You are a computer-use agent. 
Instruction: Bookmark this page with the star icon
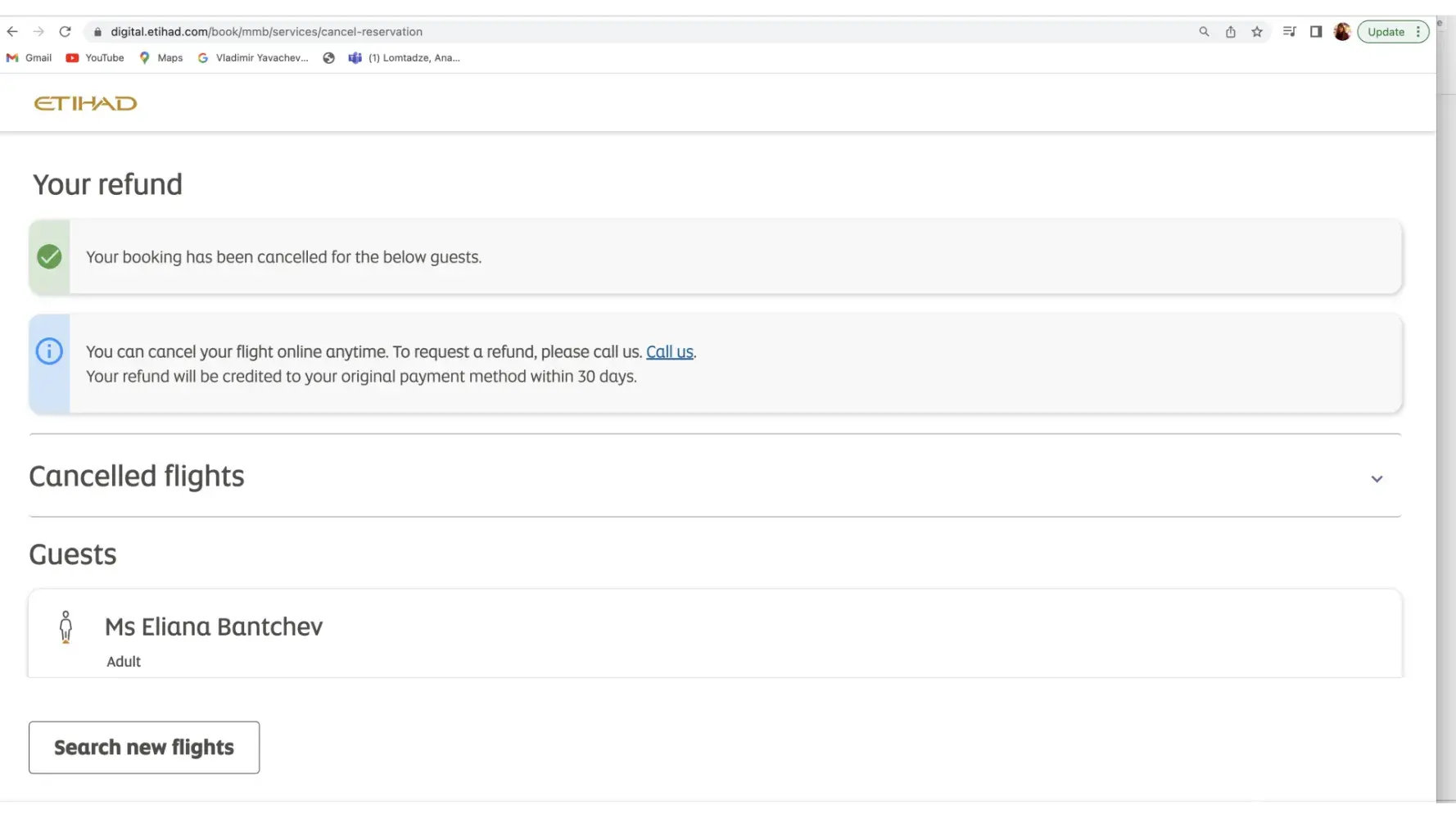pyautogui.click(x=1257, y=32)
